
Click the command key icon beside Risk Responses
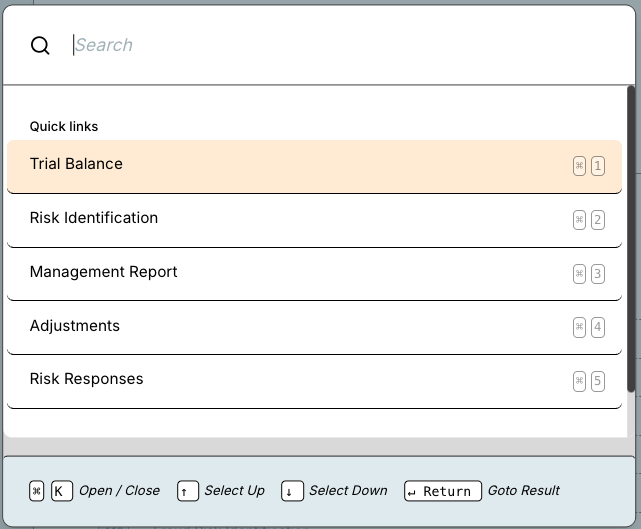(x=579, y=381)
